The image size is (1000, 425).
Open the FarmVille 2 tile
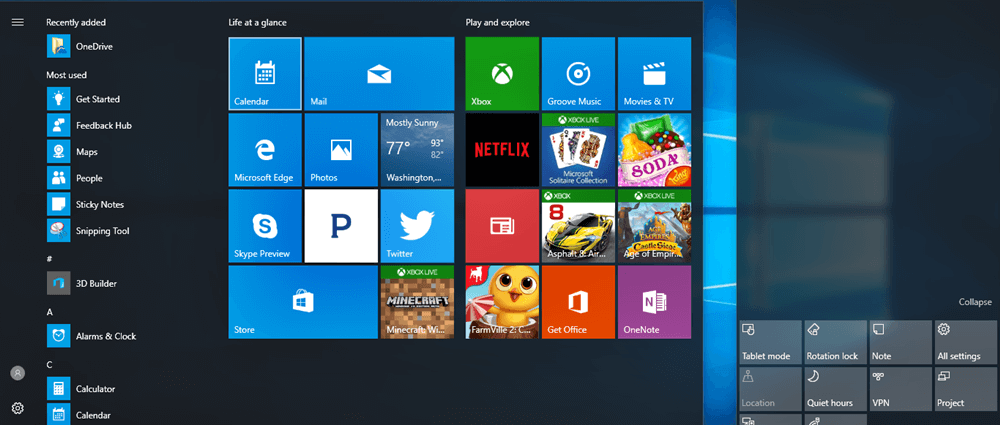point(502,302)
